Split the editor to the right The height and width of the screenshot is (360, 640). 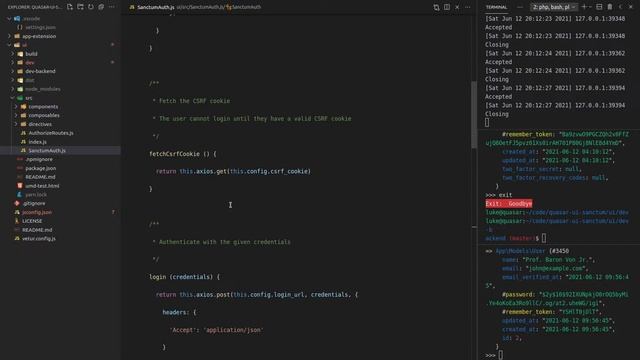(x=447, y=7)
